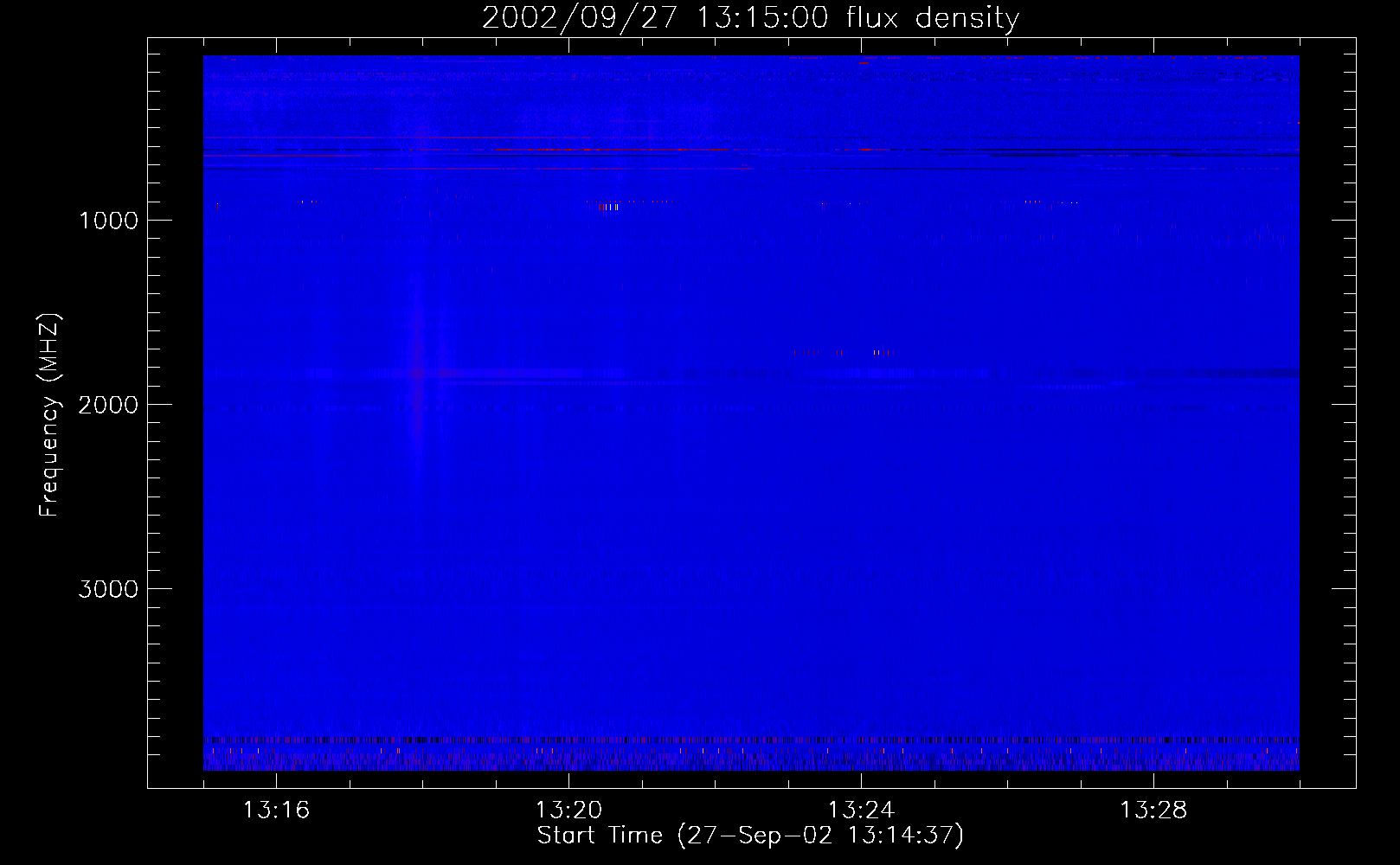Click the 13:28 time tick label
This screenshot has height=865, width=1400.
click(x=1153, y=811)
